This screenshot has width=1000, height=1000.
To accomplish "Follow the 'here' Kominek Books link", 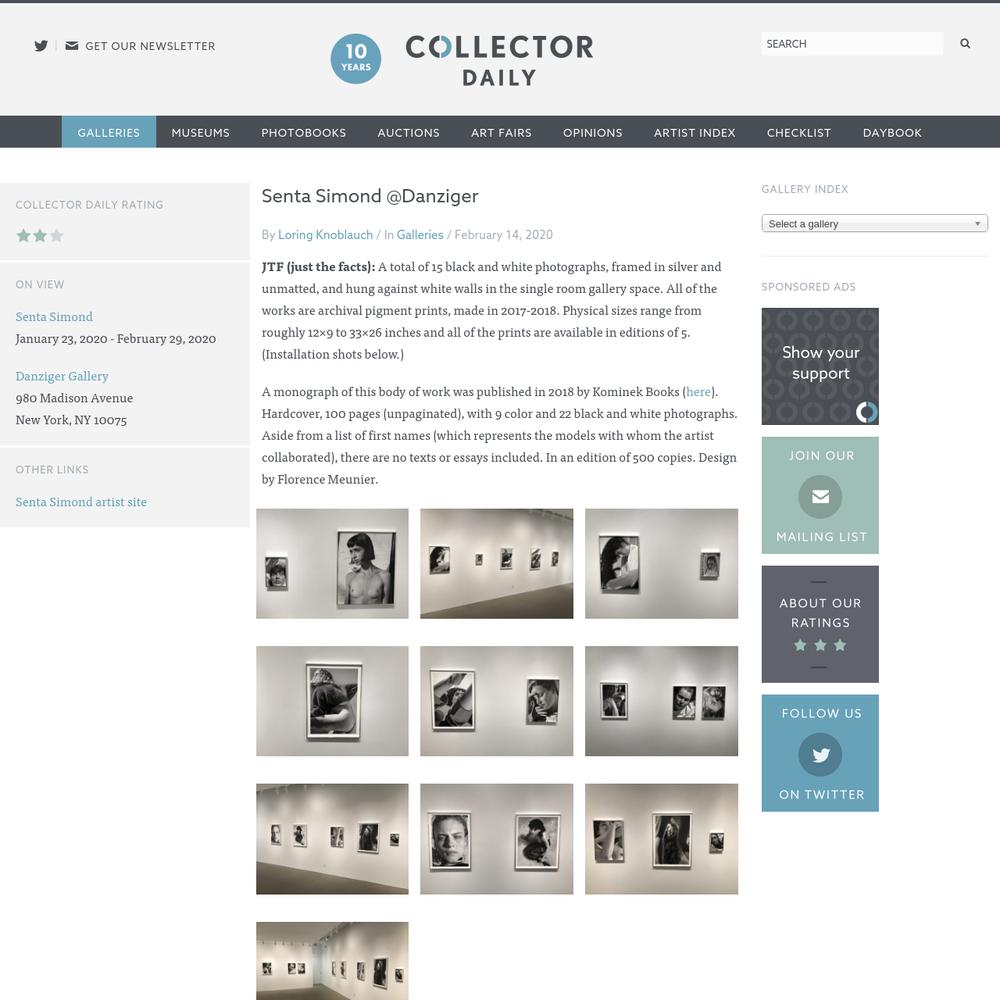I will click(x=698, y=392).
